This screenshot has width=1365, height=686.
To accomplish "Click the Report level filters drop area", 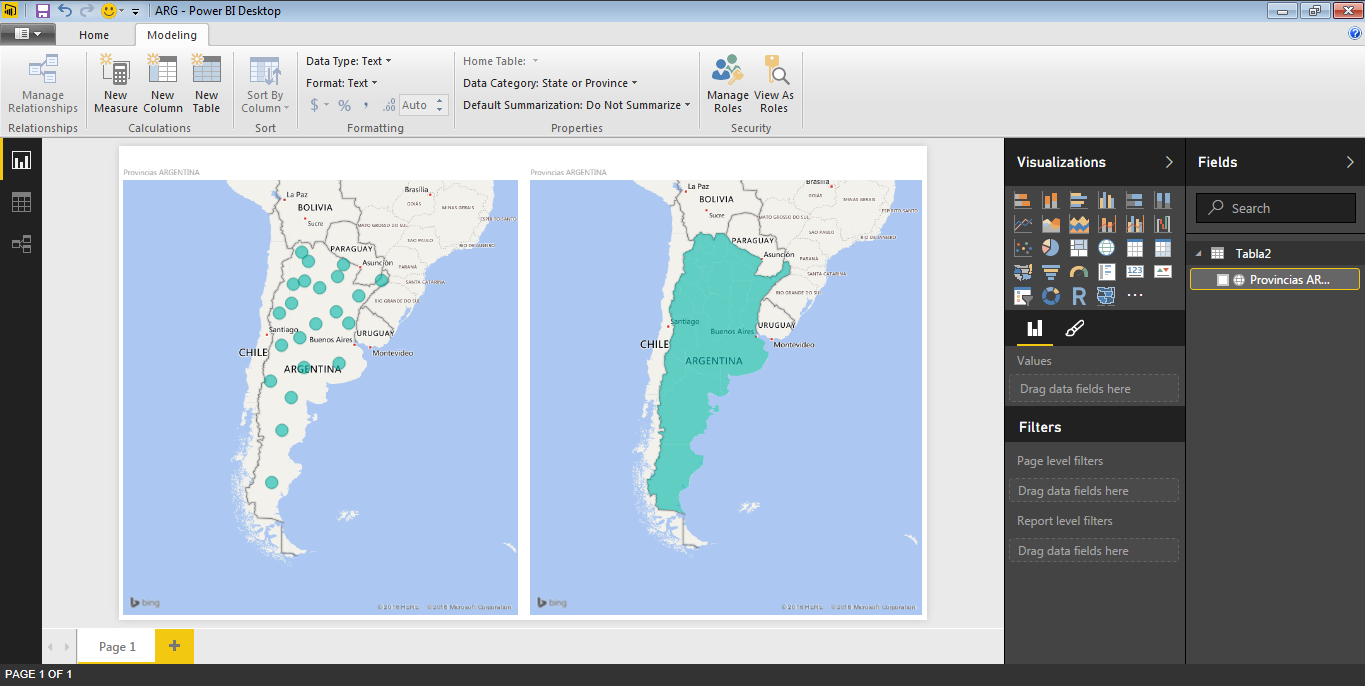I will [x=1094, y=551].
